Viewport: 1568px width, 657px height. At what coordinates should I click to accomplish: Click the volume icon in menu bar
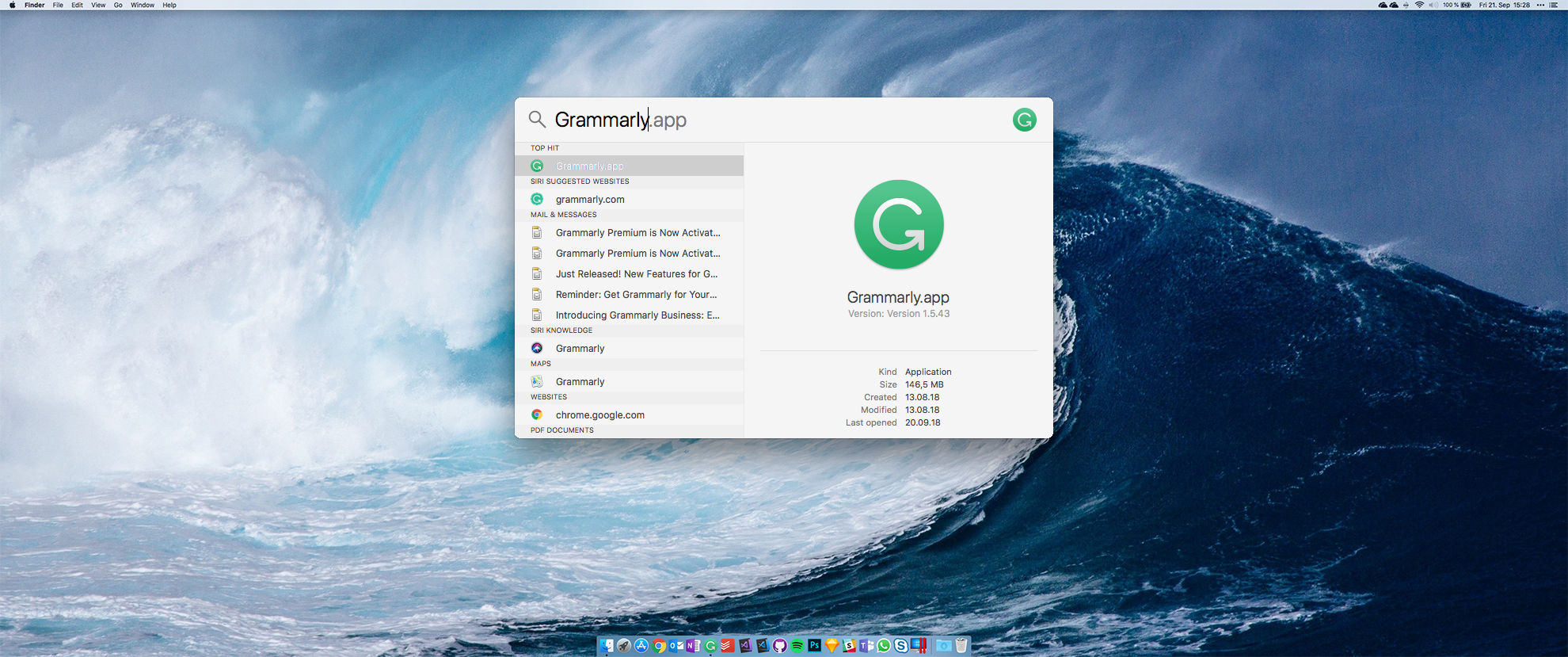pyautogui.click(x=1433, y=5)
